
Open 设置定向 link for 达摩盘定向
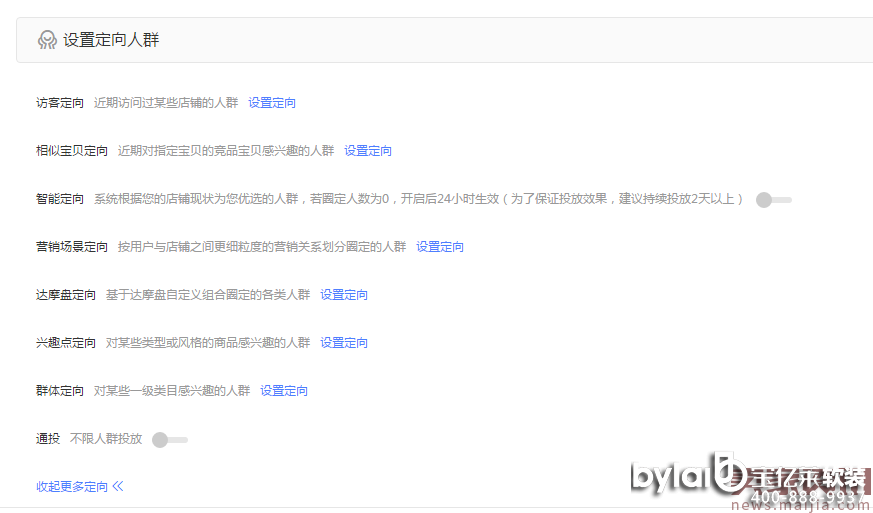344,295
